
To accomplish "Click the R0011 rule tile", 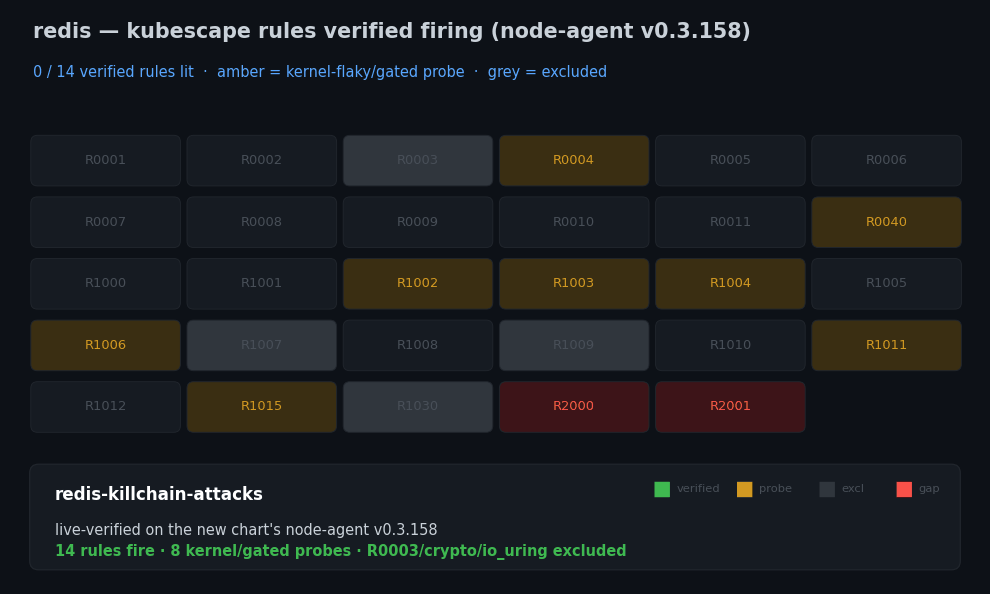I will click(730, 222).
